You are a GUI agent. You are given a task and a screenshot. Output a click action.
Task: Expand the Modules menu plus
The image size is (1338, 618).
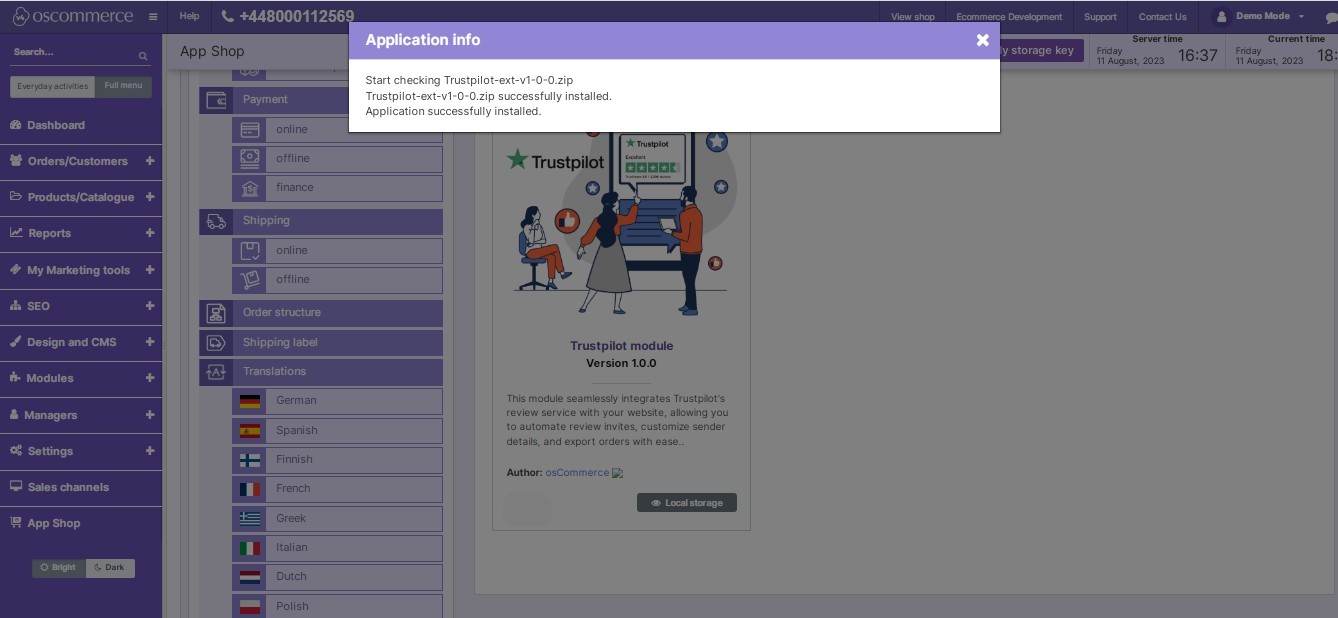point(150,378)
